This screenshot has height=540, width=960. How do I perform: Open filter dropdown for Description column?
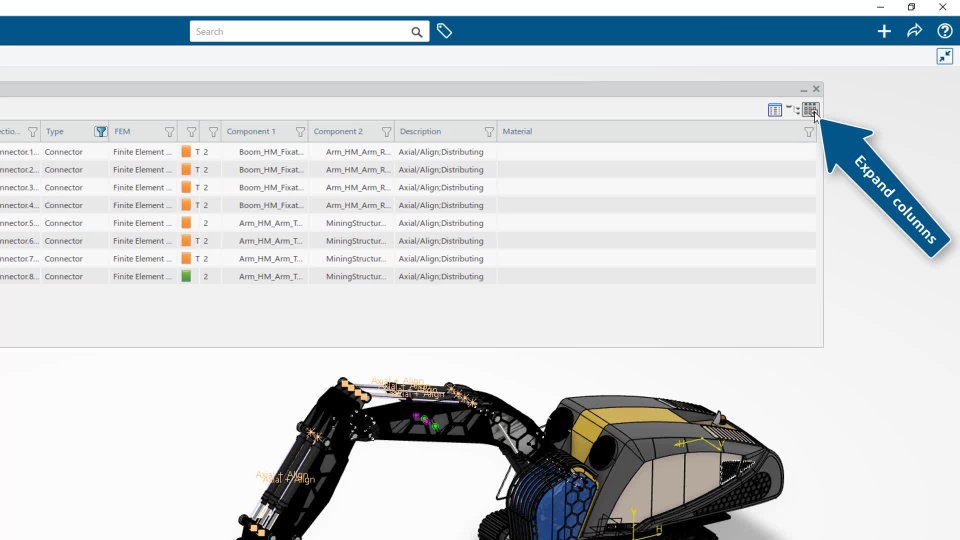click(489, 132)
